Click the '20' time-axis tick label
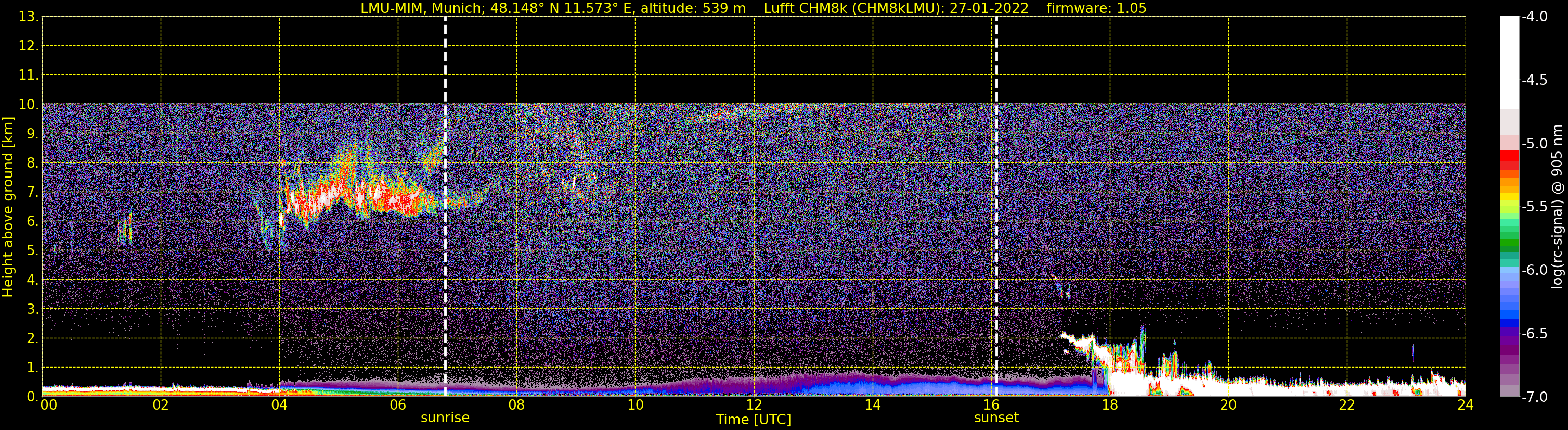The width and height of the screenshot is (1568, 430). coord(1228,405)
